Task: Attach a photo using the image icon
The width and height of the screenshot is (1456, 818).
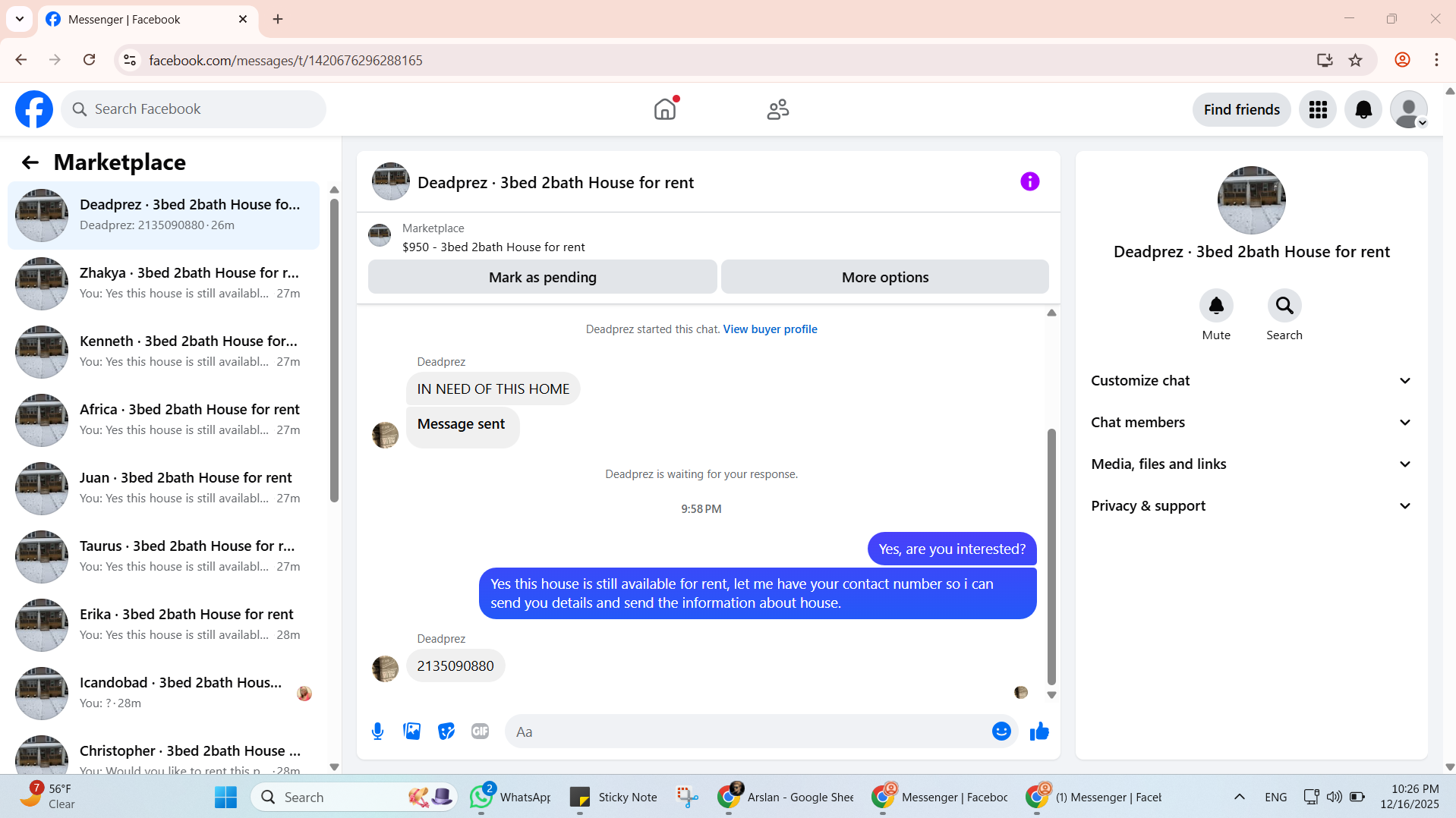Action: (x=411, y=731)
